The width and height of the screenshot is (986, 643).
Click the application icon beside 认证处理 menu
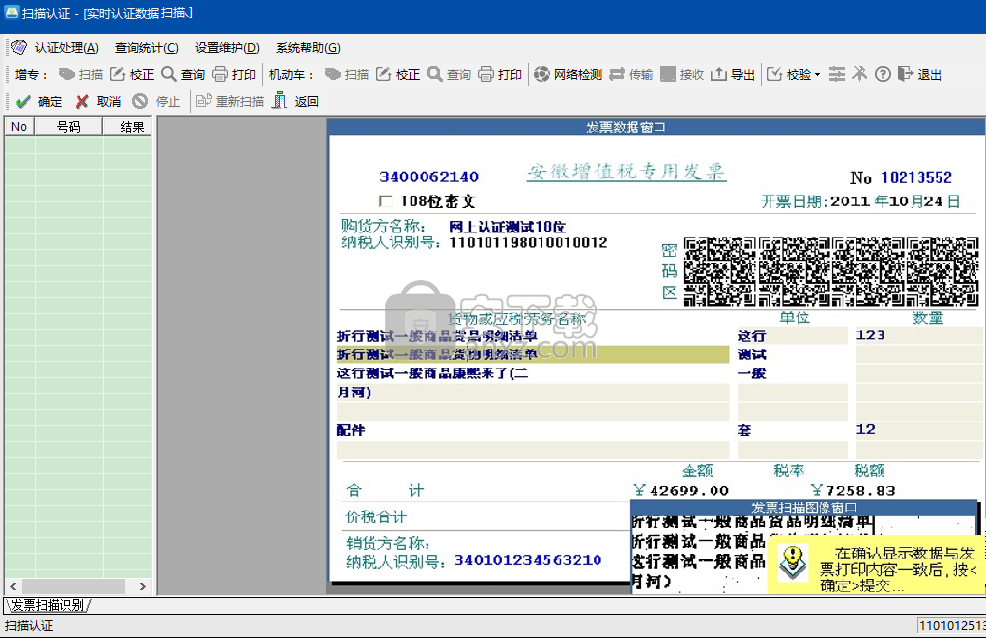point(19,47)
